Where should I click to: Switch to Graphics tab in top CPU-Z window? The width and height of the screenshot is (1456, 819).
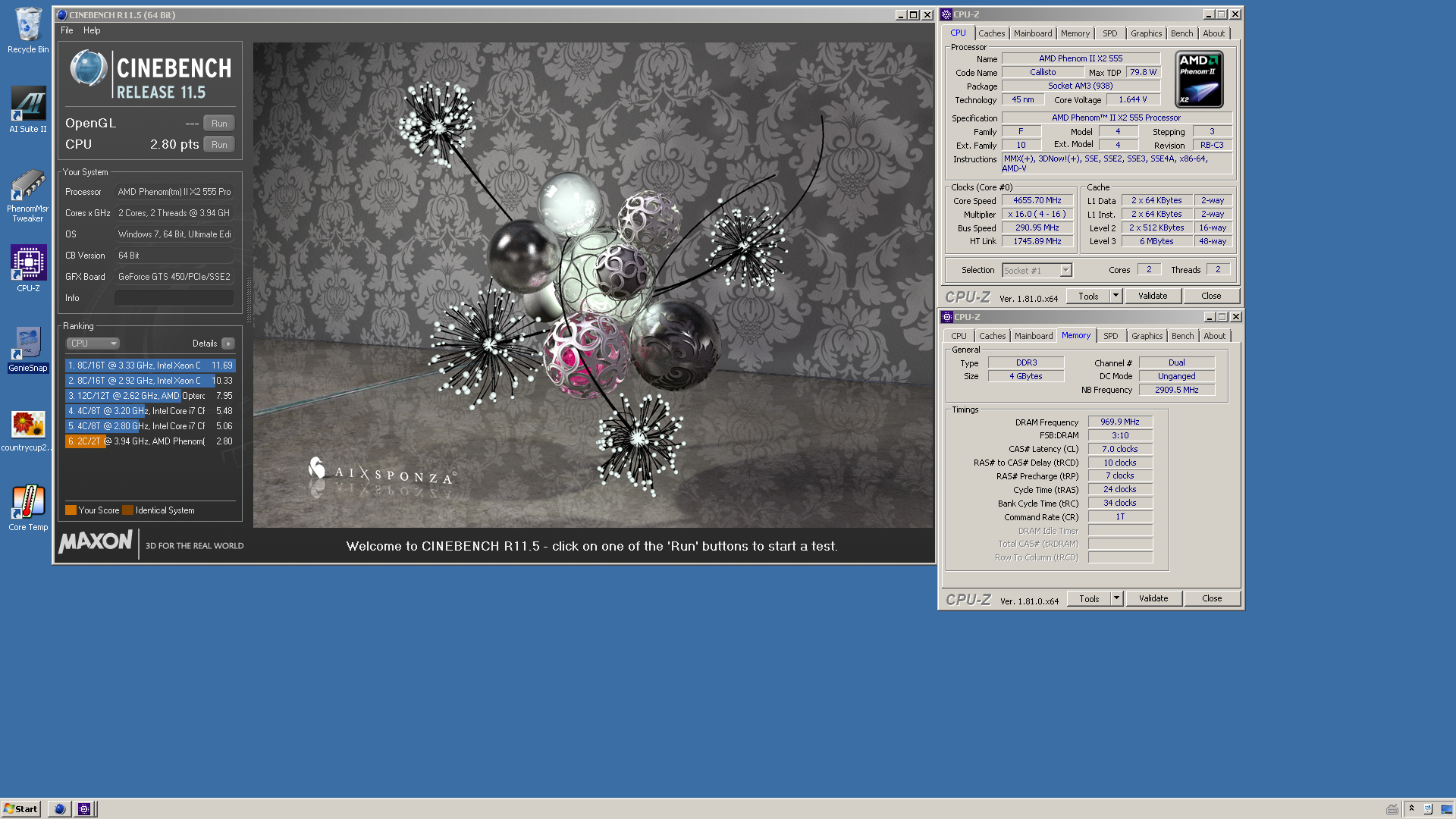1146,33
